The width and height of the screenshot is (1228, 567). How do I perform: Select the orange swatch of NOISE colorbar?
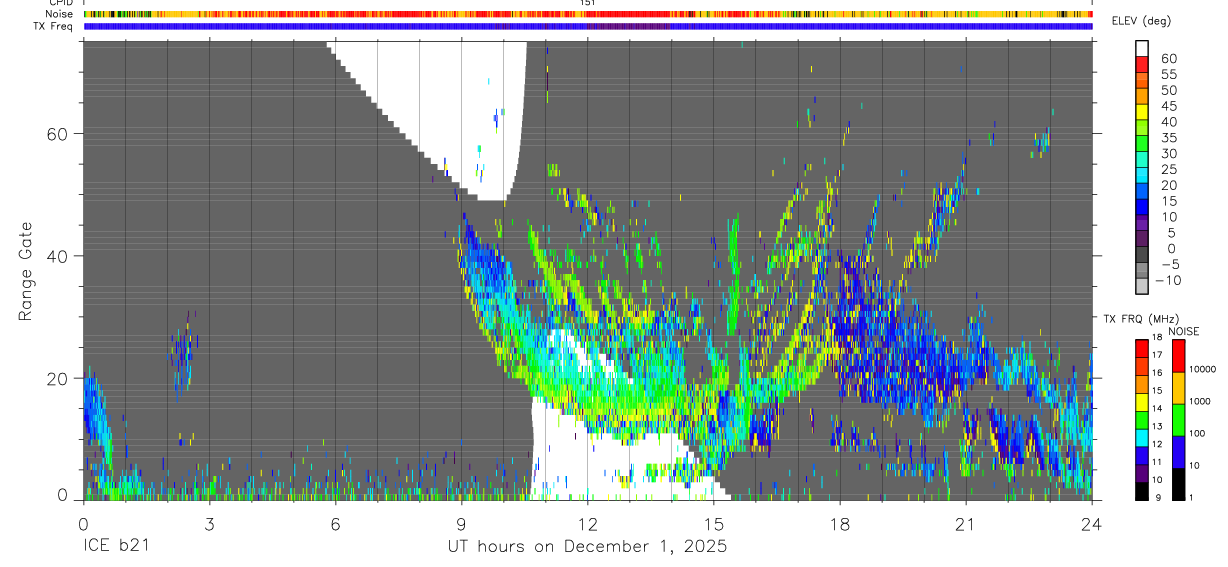[1178, 388]
